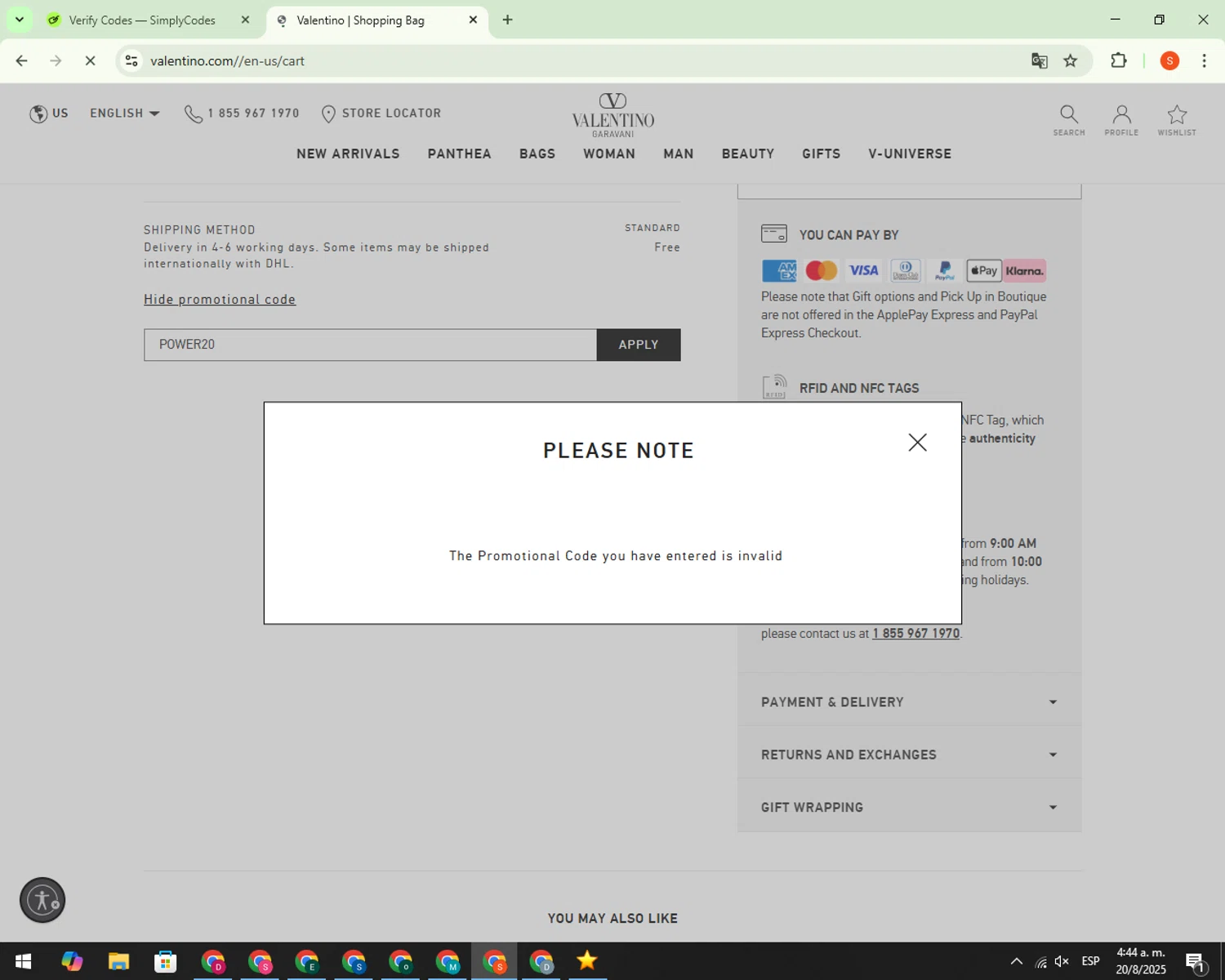Open the English language dropdown
This screenshot has height=980, width=1225.
pyautogui.click(x=125, y=114)
